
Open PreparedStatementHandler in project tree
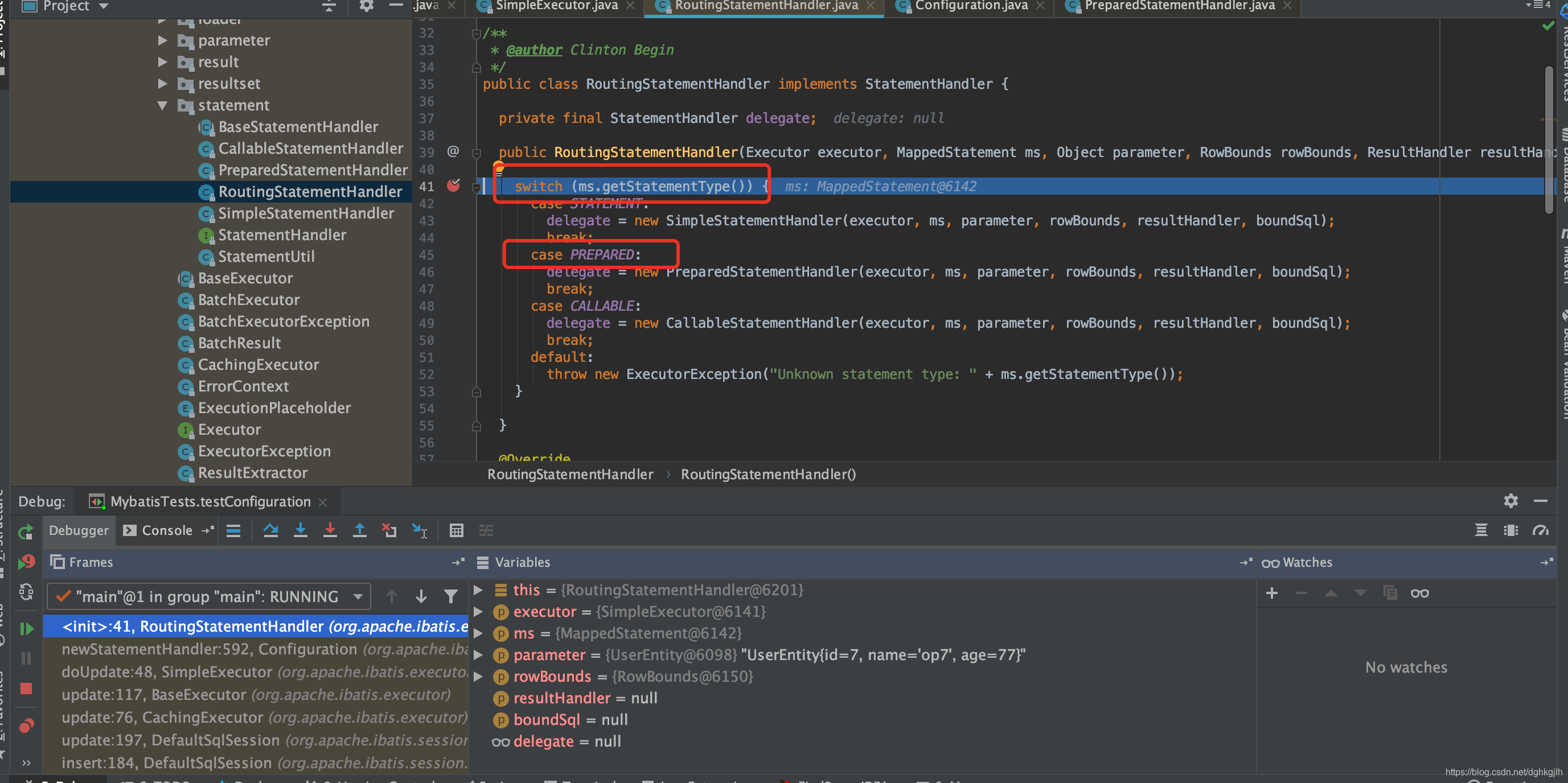tap(313, 170)
